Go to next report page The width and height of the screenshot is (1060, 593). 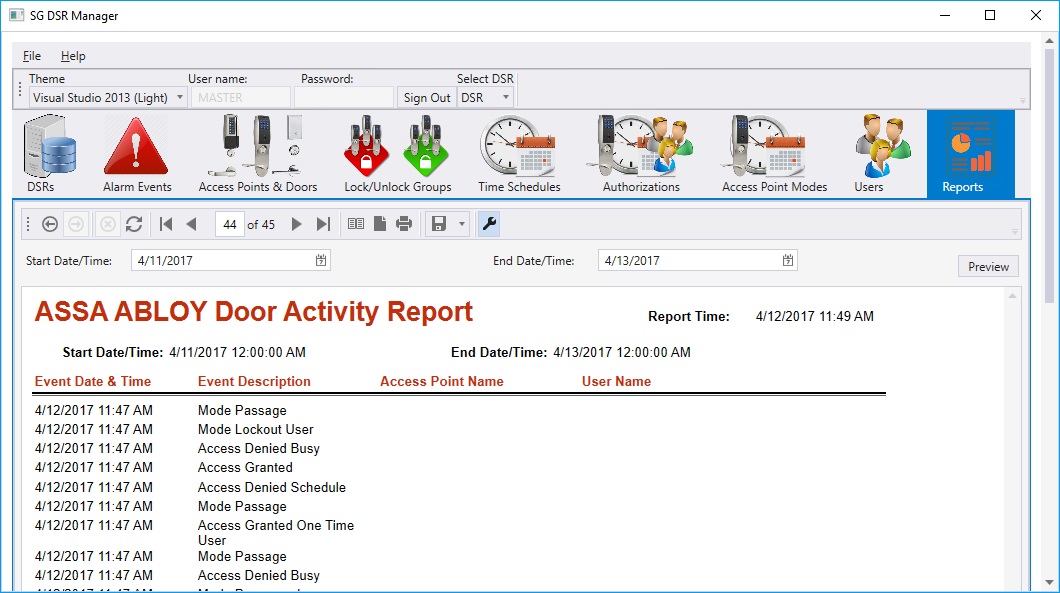[296, 224]
